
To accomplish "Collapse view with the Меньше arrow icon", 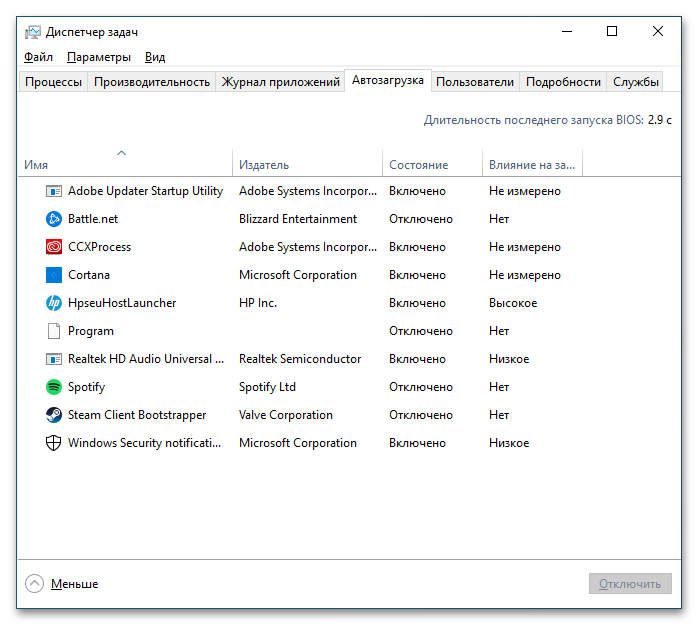I will tap(34, 584).
